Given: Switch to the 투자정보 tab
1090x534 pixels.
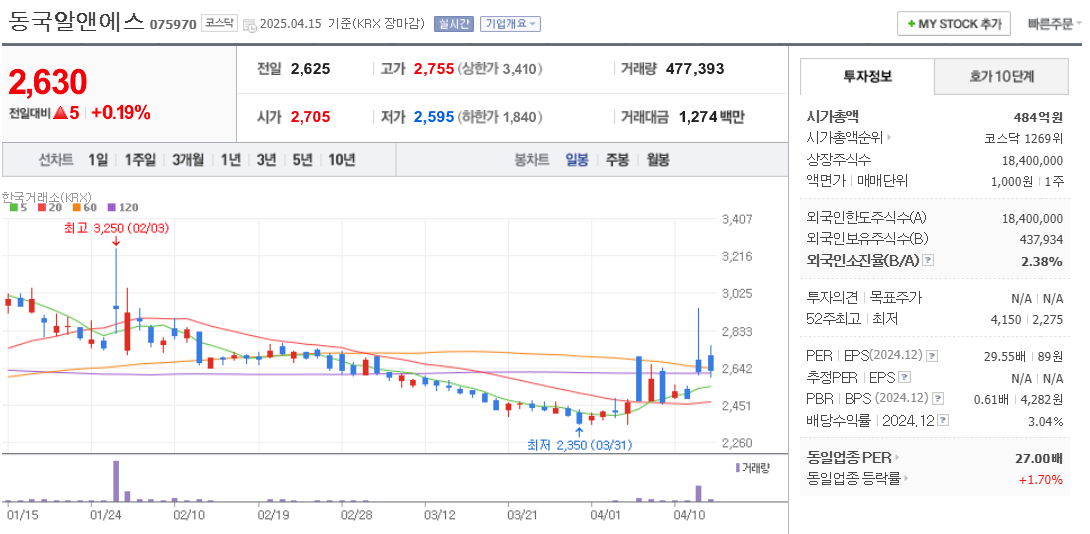Looking at the screenshot, I should [x=867, y=76].
